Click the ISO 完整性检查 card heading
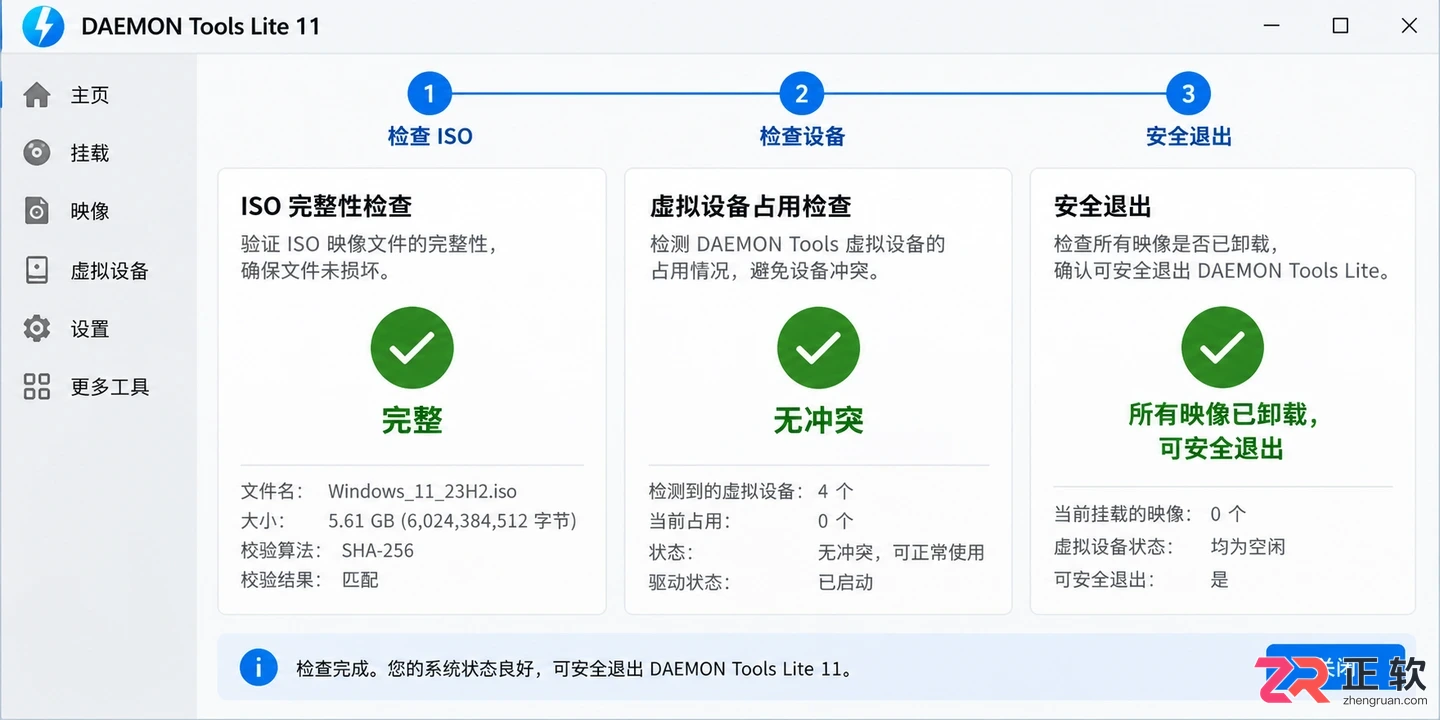The height and width of the screenshot is (720, 1440). tap(326, 206)
